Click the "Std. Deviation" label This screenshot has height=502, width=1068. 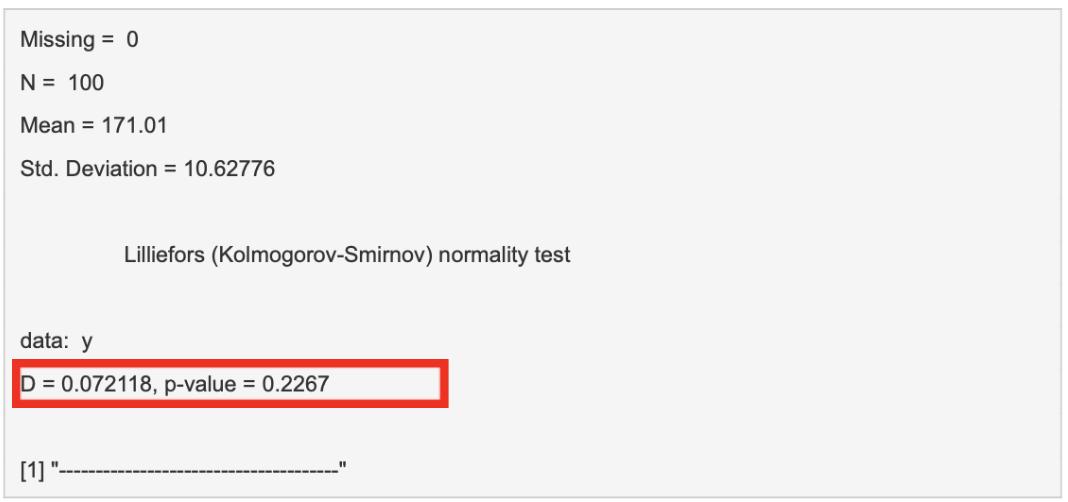point(89,169)
